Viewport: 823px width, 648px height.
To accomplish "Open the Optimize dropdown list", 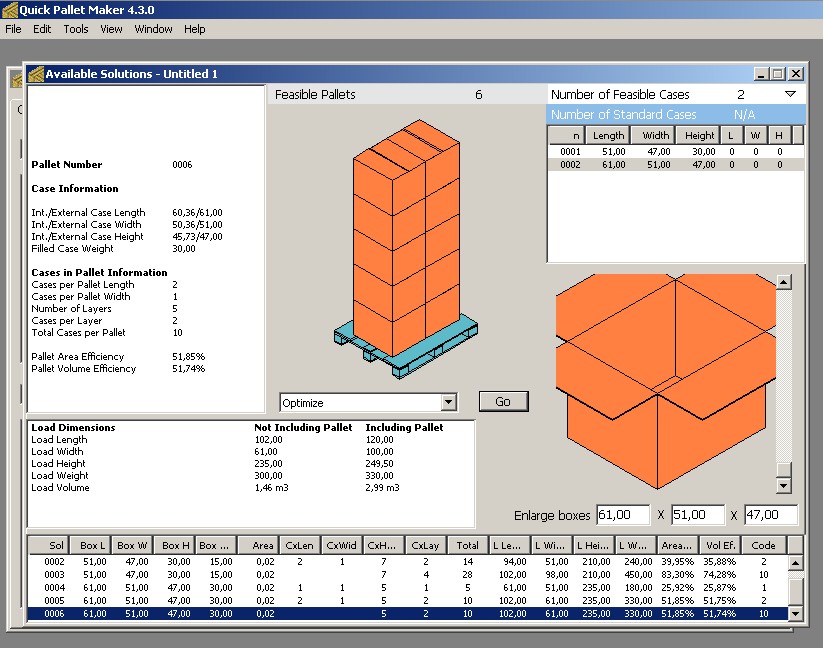I will click(448, 402).
